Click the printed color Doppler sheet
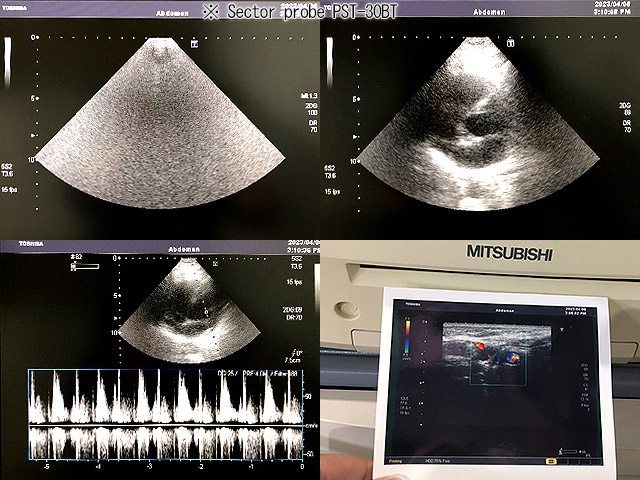Viewport: 640px width, 480px height. 495,382
